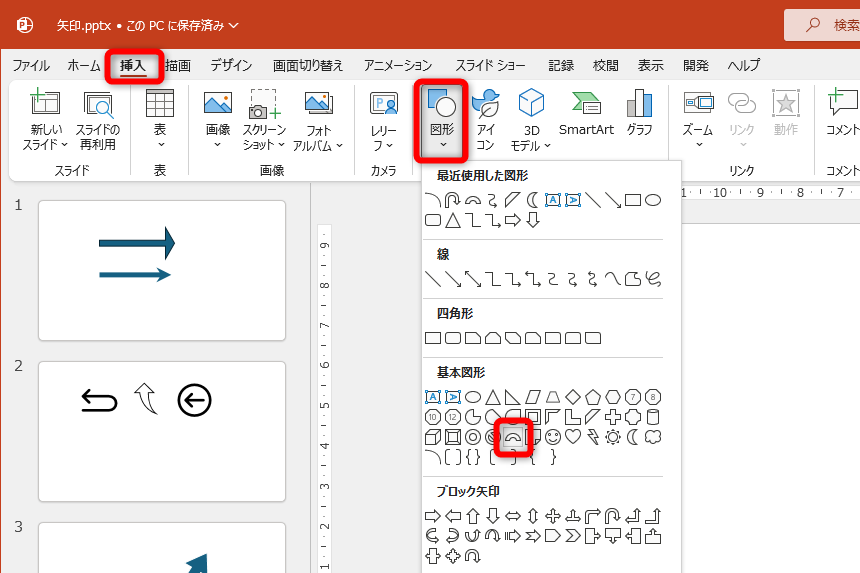Screen dimensions: 860x573
Task: Choose the Left Arrow block arrow
Action: [x=452, y=516]
